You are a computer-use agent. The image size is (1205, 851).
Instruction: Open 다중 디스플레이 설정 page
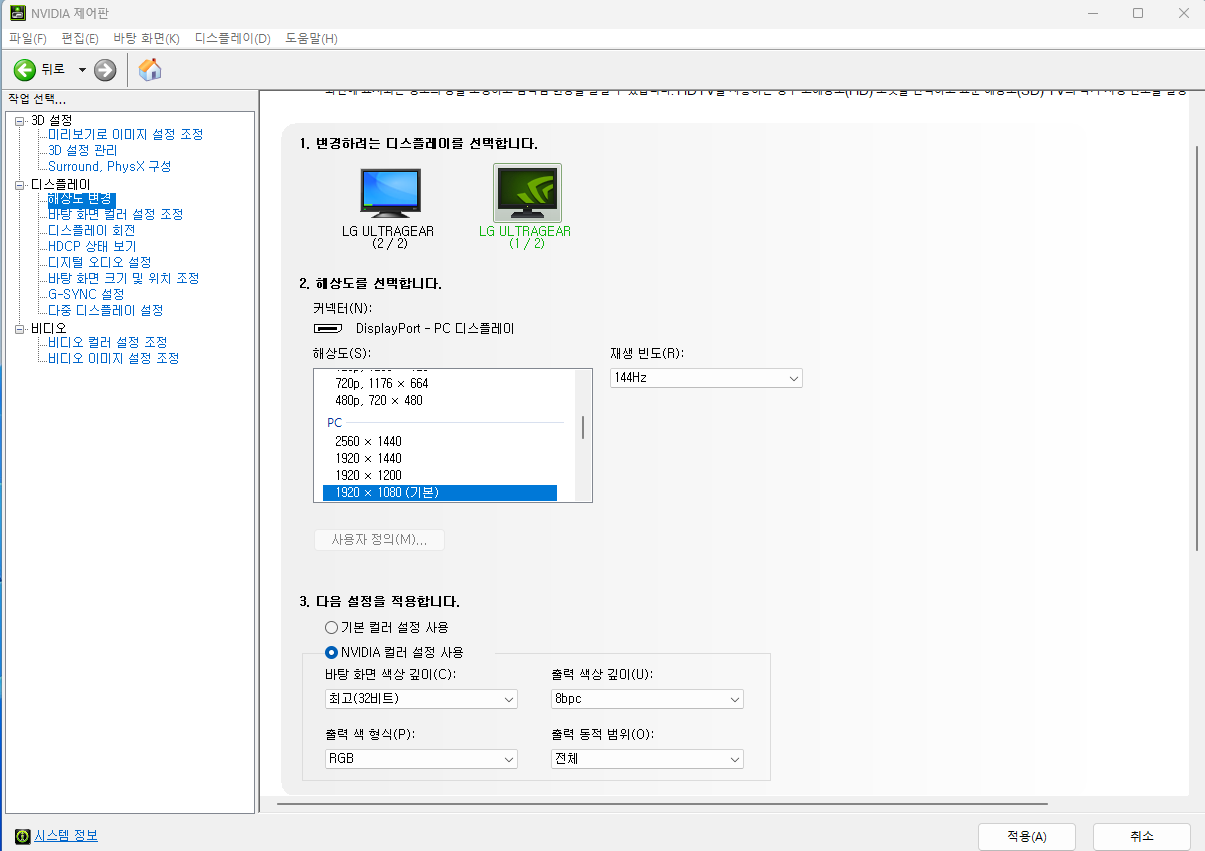tap(105, 310)
